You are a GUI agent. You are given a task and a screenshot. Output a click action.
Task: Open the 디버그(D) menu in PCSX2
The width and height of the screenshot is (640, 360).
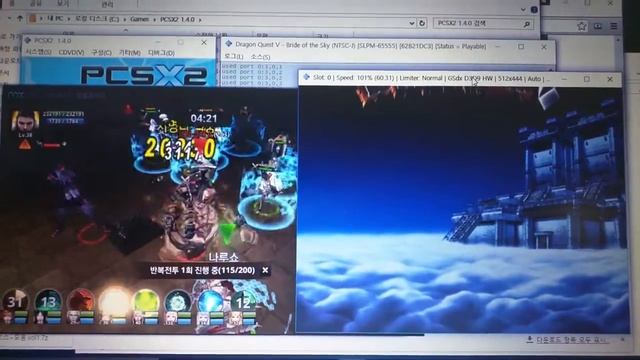tap(161, 53)
